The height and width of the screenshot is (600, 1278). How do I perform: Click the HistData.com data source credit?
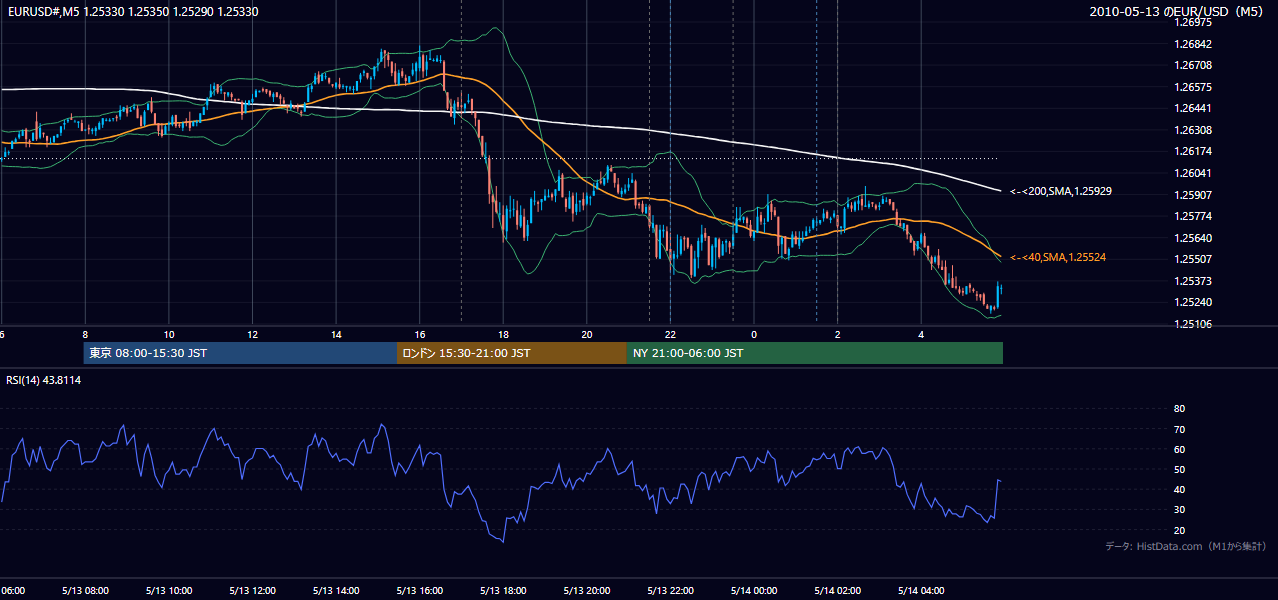tap(1186, 547)
